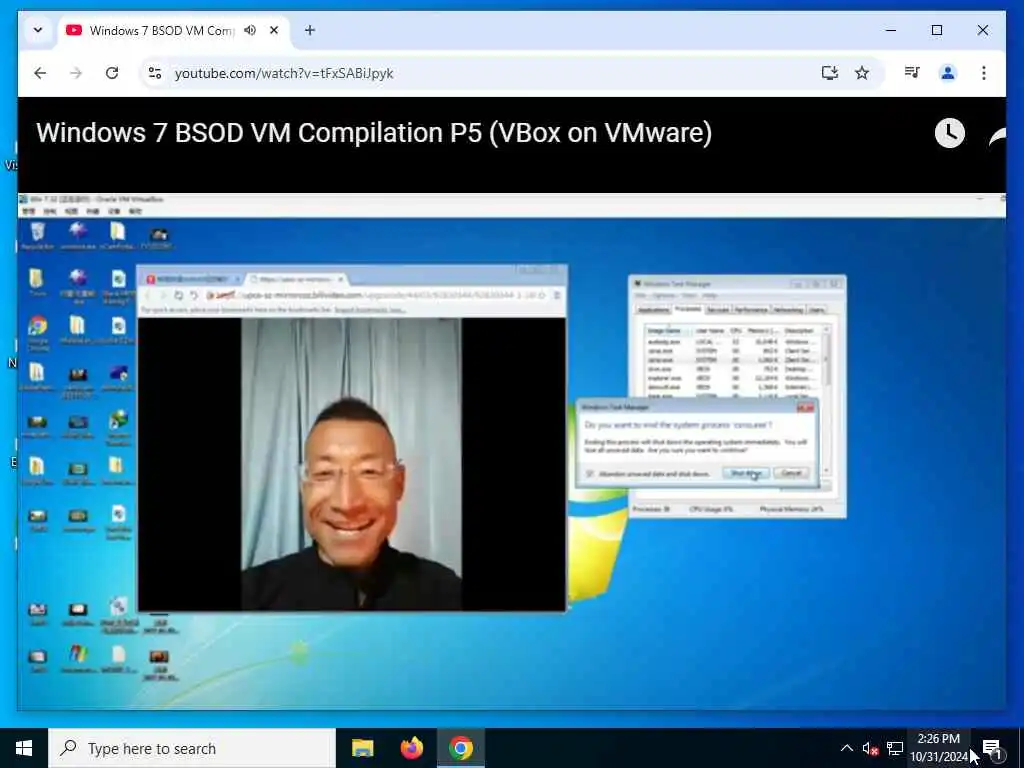This screenshot has width=1024, height=768.
Task: Open Chrome's tab search dropdown
Action: (x=38, y=30)
